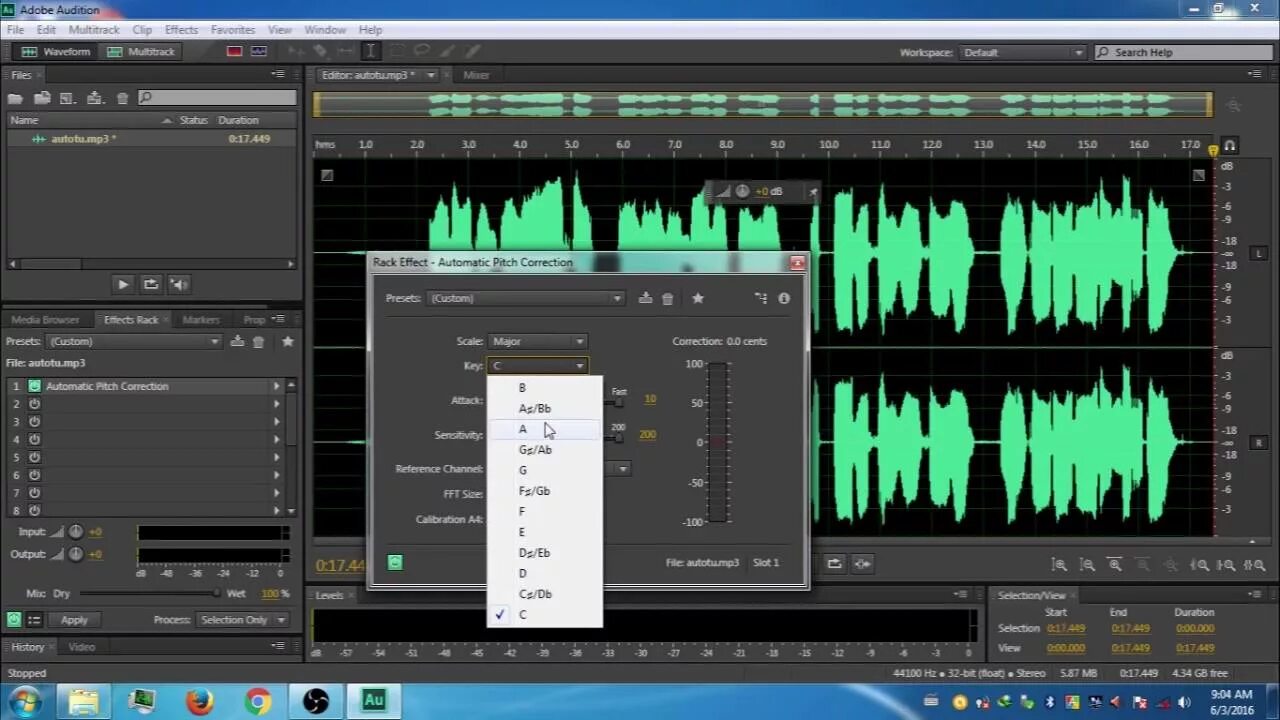Toggle auto-play speaker in Files panel
Screen dimensions: 1280x720
[x=179, y=284]
